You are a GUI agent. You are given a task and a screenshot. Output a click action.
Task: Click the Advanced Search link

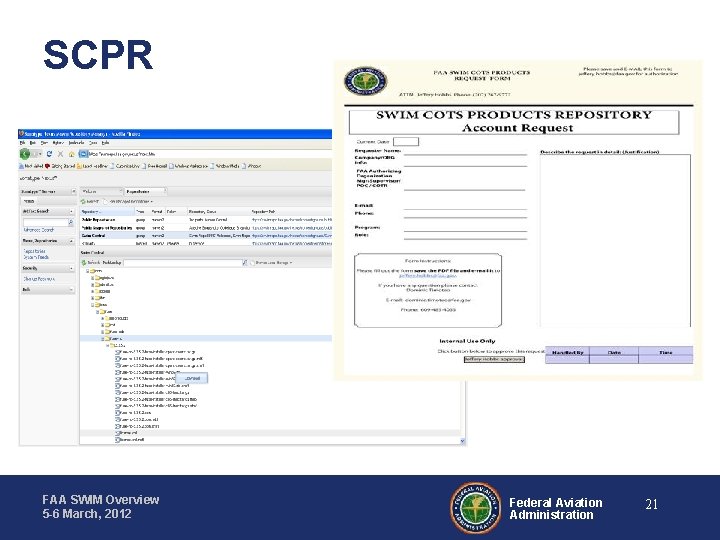pyautogui.click(x=39, y=230)
